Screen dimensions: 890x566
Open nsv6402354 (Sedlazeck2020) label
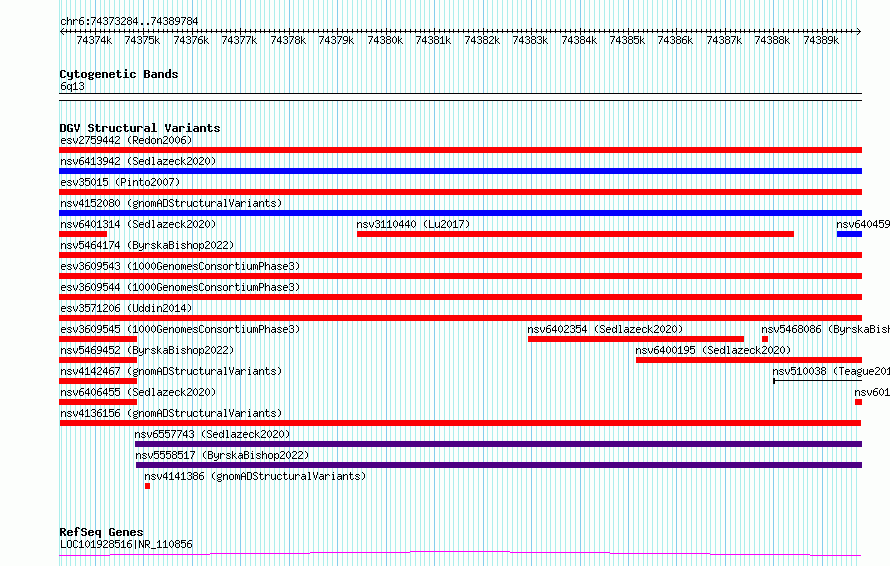pyautogui.click(x=605, y=329)
